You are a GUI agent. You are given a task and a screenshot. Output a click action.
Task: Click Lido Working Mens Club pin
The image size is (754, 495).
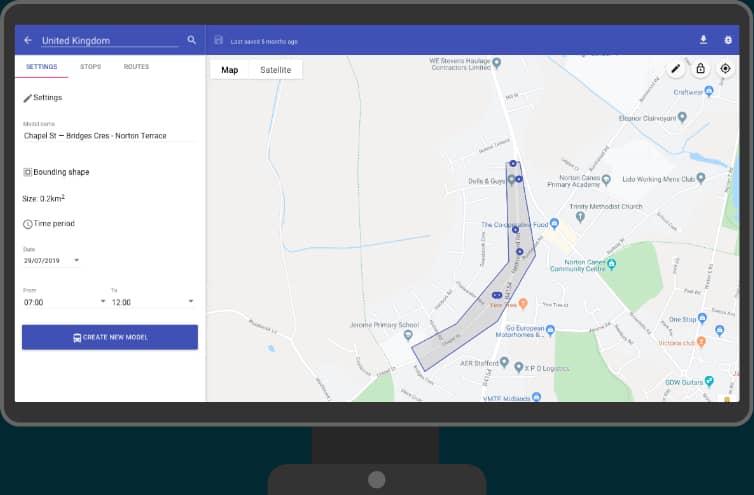click(x=701, y=178)
